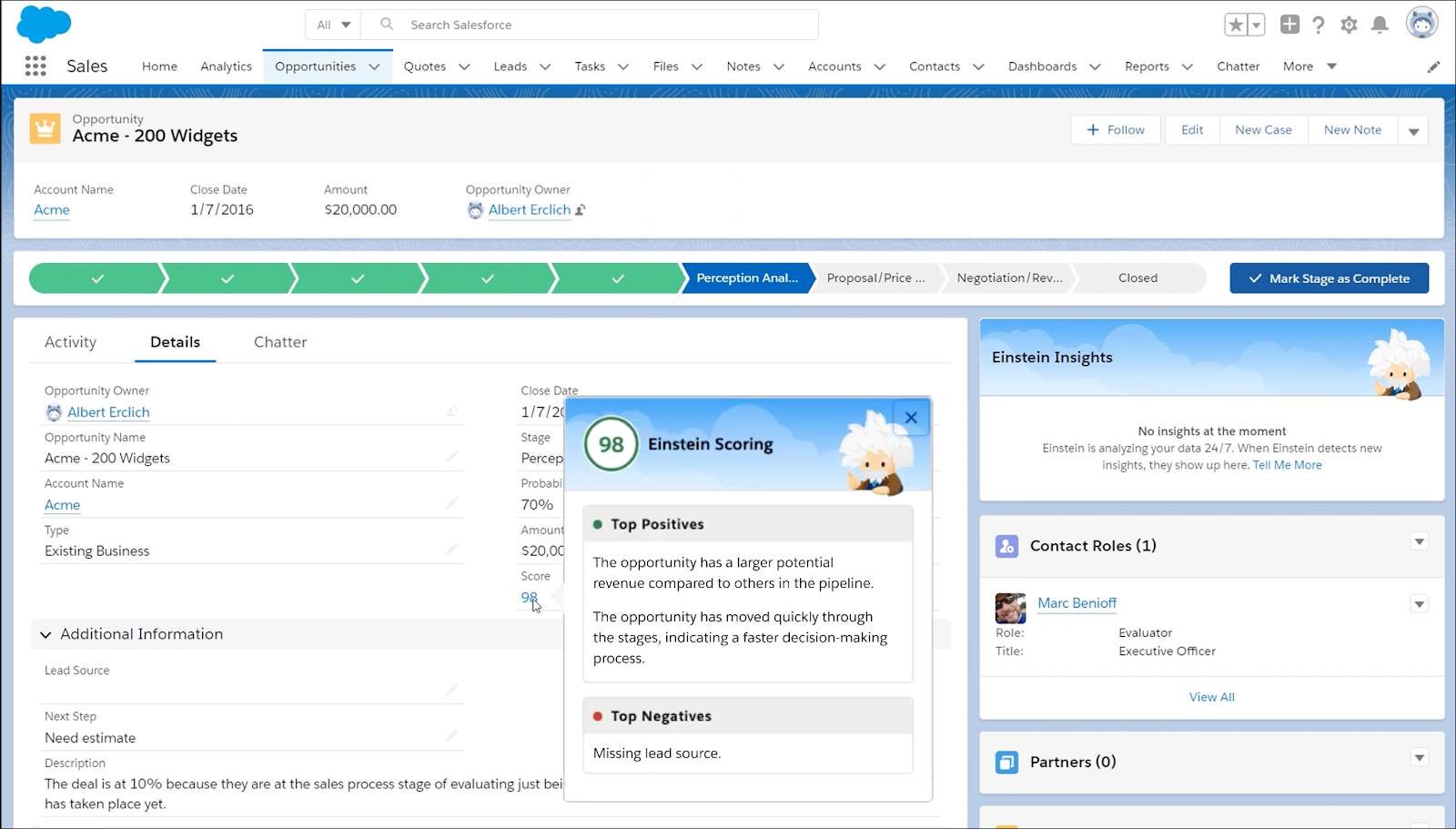Open the user profile avatar

(1421, 24)
